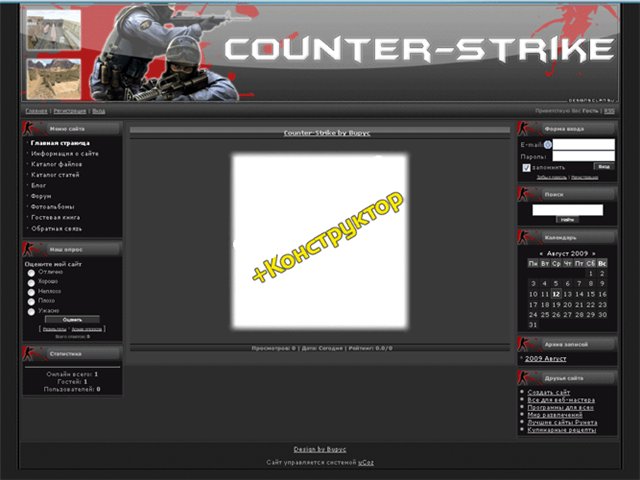640x480 pixels.
Task: Open Программы для всех link
Action: (560, 407)
